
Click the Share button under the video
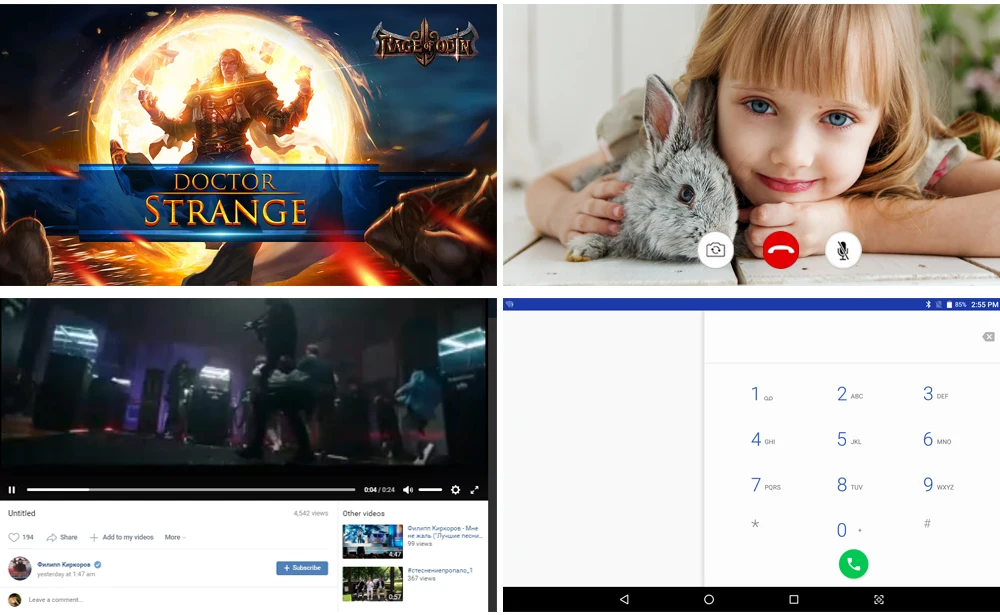pos(62,537)
